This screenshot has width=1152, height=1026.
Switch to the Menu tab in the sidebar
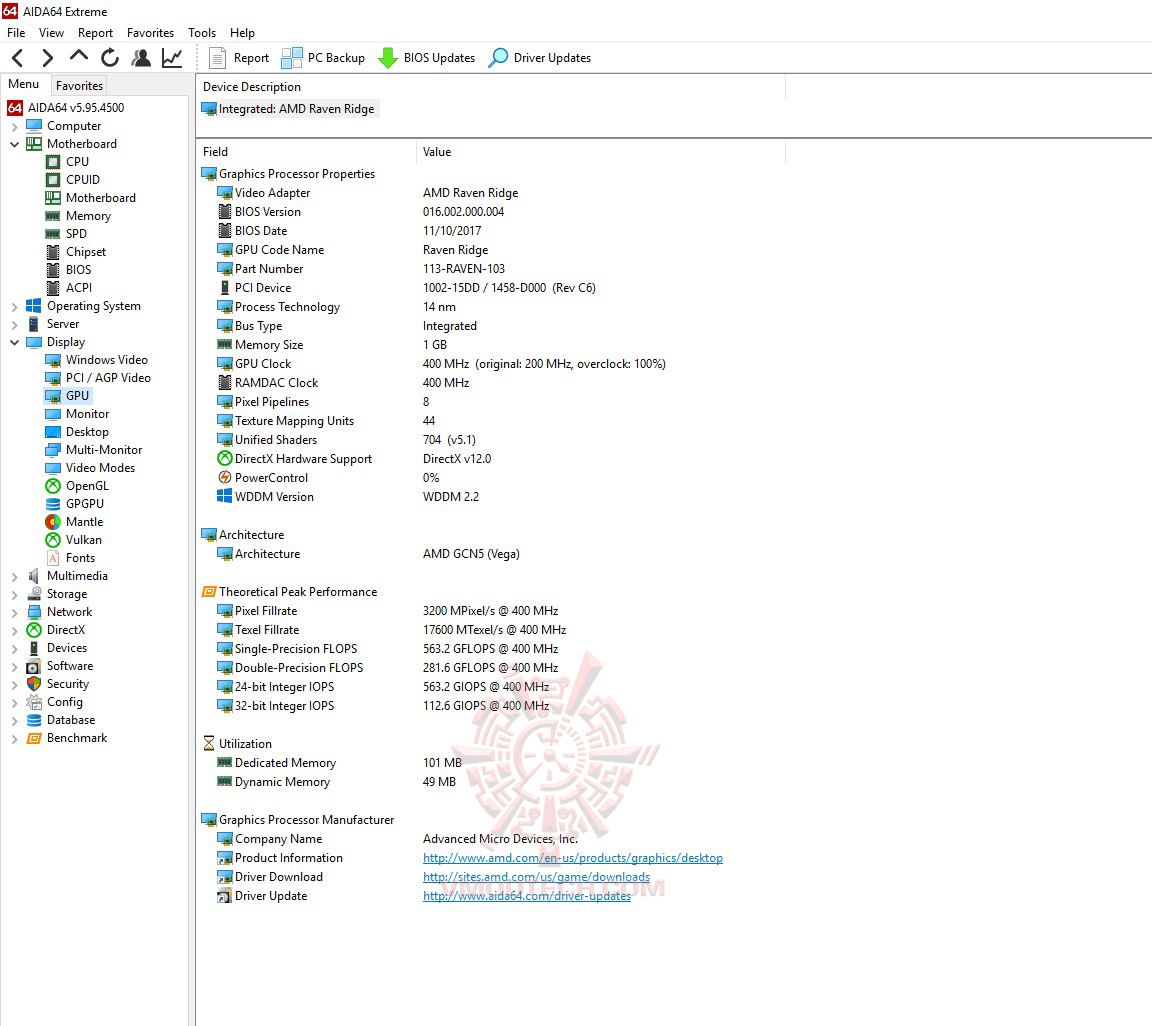[x=24, y=84]
